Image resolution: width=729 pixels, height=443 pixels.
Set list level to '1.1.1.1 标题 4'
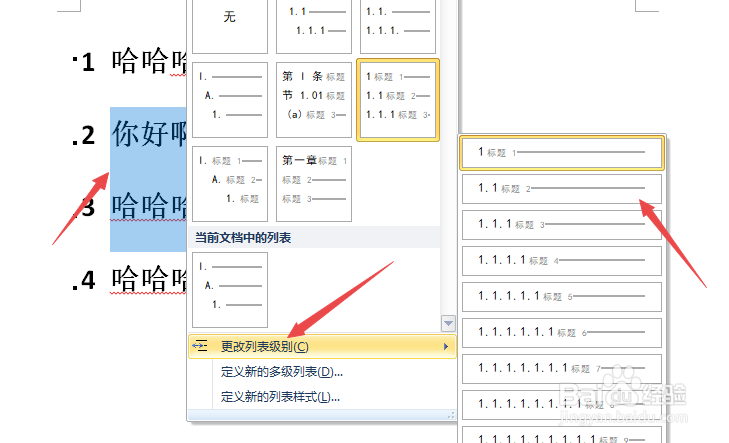[562, 261]
